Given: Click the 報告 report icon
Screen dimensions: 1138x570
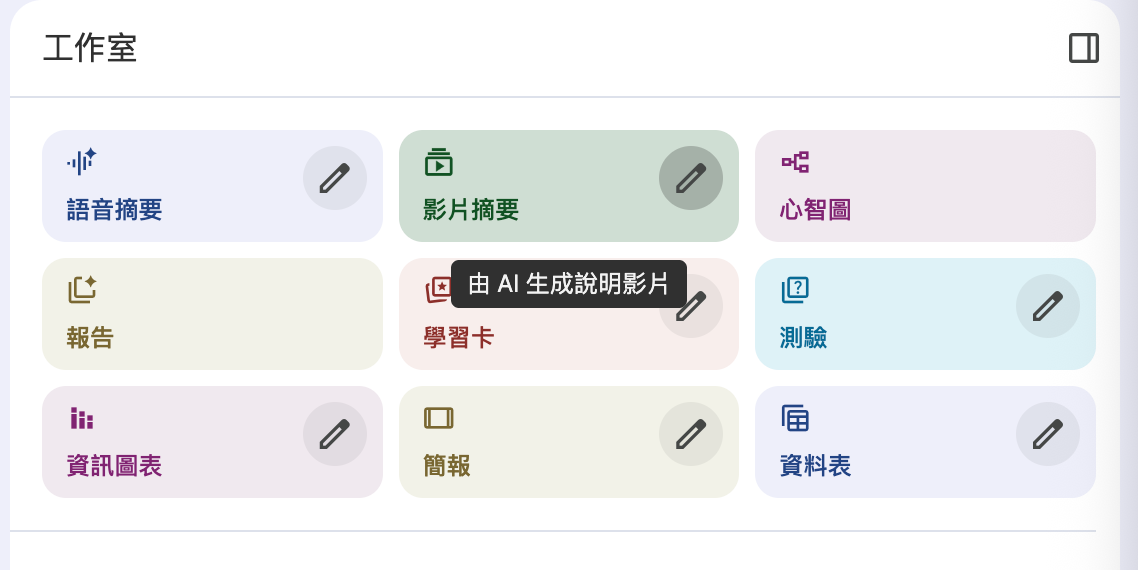Looking at the screenshot, I should [82, 289].
